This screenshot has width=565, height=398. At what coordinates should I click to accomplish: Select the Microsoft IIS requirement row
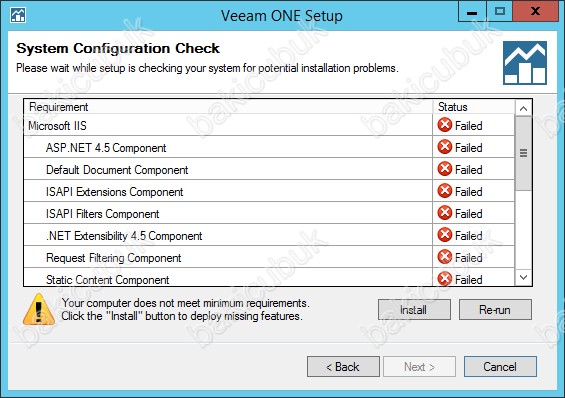(x=269, y=125)
